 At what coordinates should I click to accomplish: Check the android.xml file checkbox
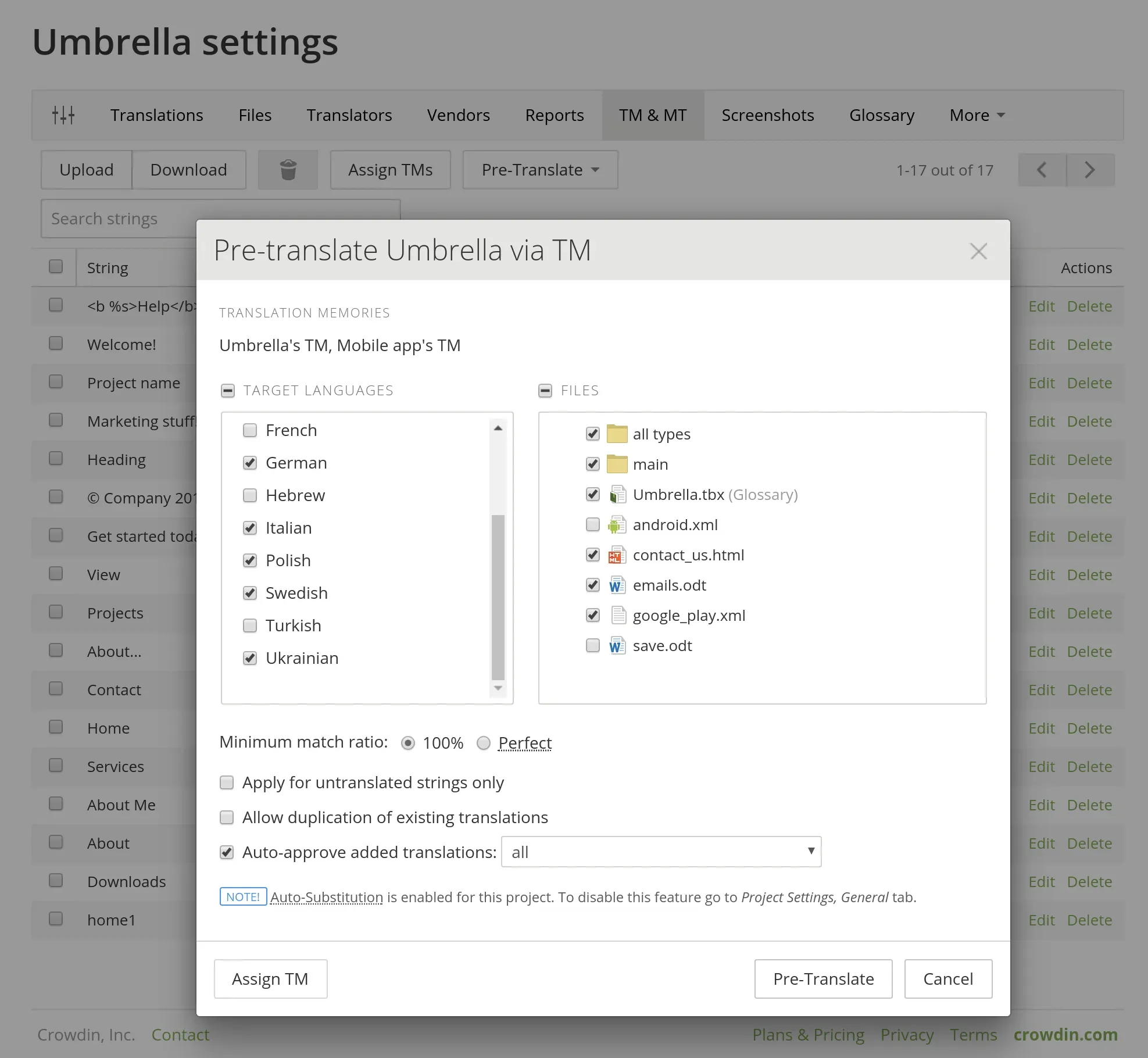pyautogui.click(x=593, y=524)
